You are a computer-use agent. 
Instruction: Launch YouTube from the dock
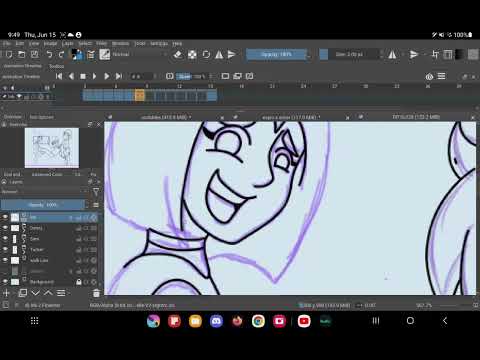pyautogui.click(x=304, y=321)
